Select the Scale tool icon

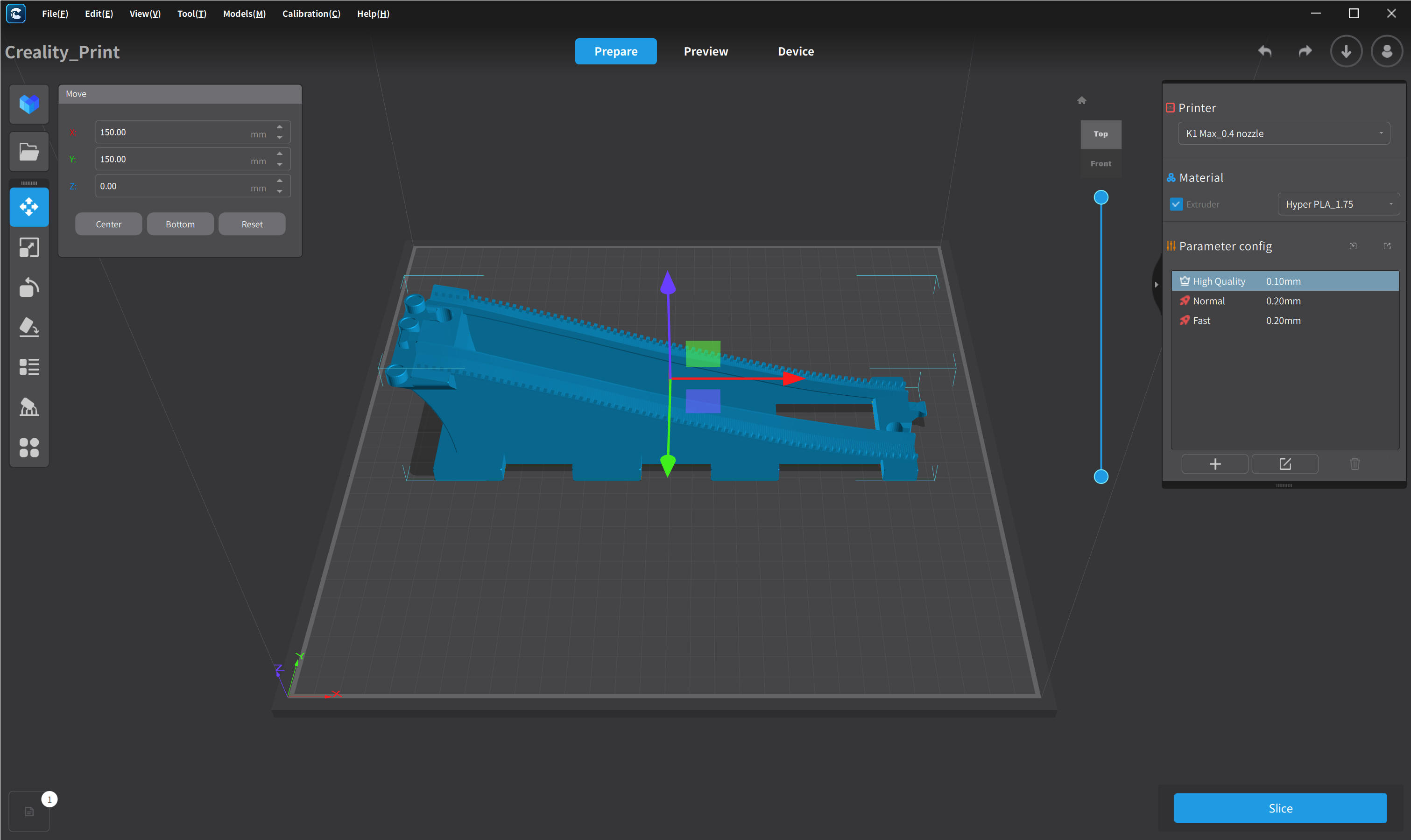tap(29, 247)
